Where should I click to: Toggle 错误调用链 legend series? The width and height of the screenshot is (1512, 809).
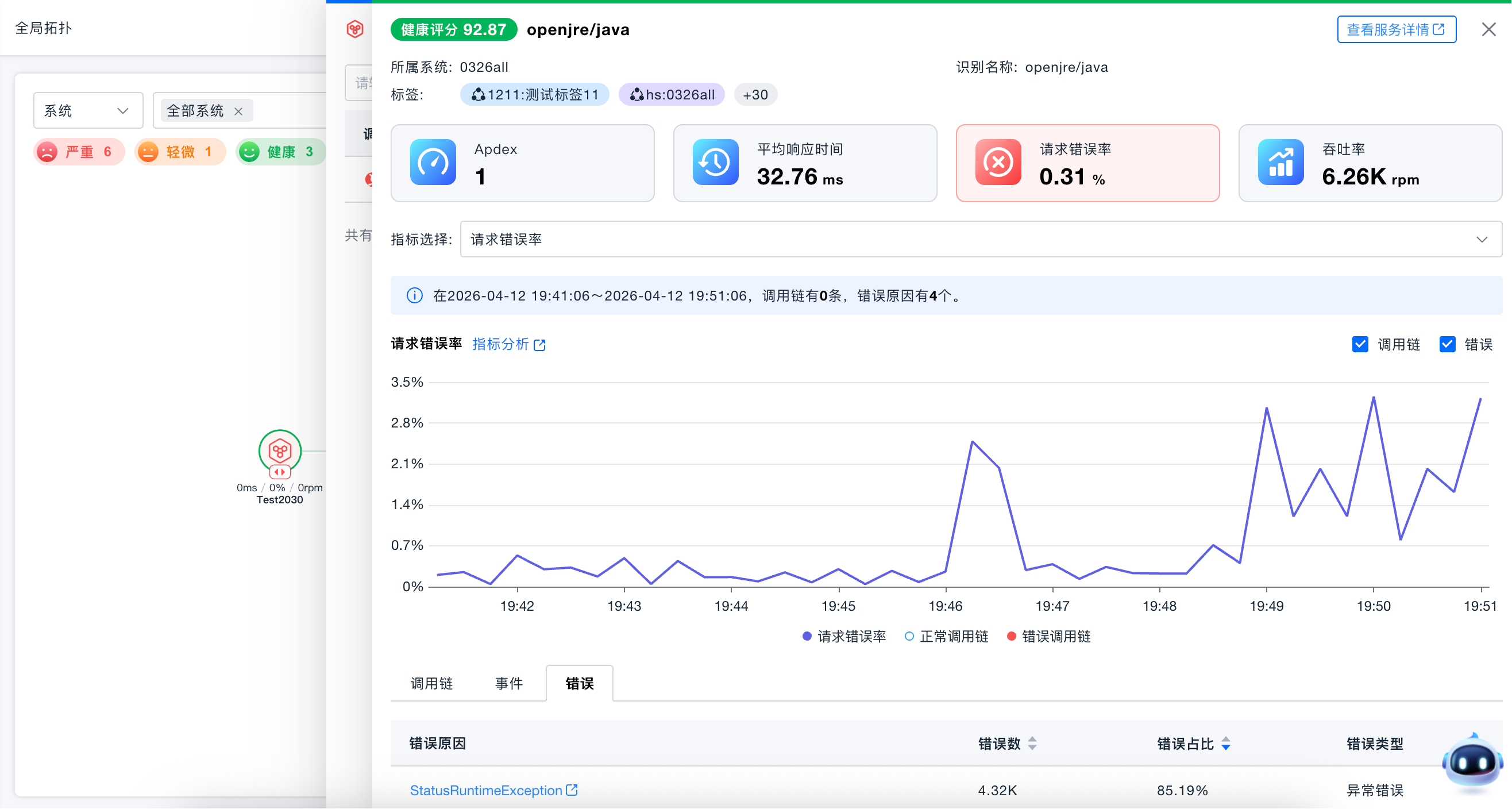(x=1048, y=637)
